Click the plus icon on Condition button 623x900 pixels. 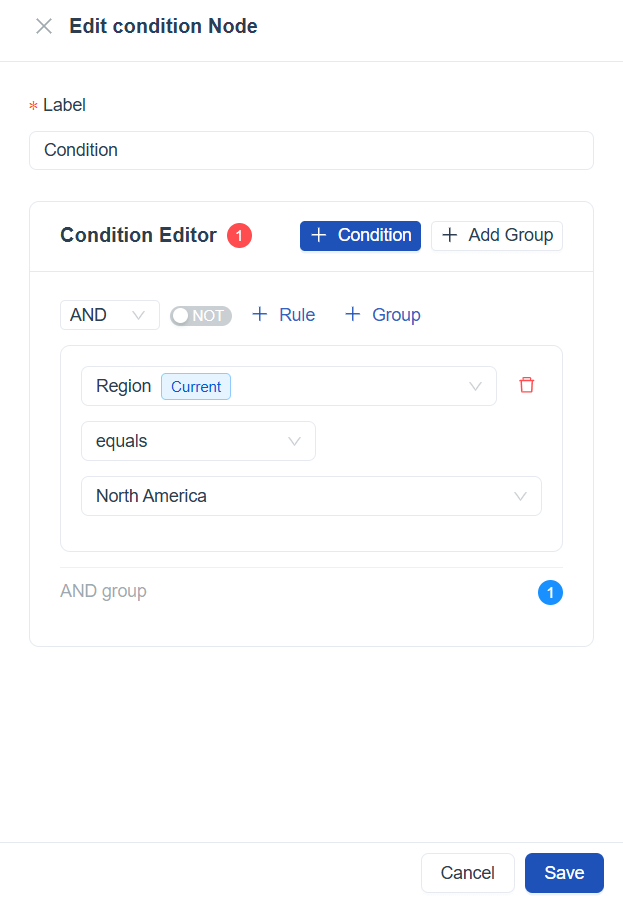point(319,235)
